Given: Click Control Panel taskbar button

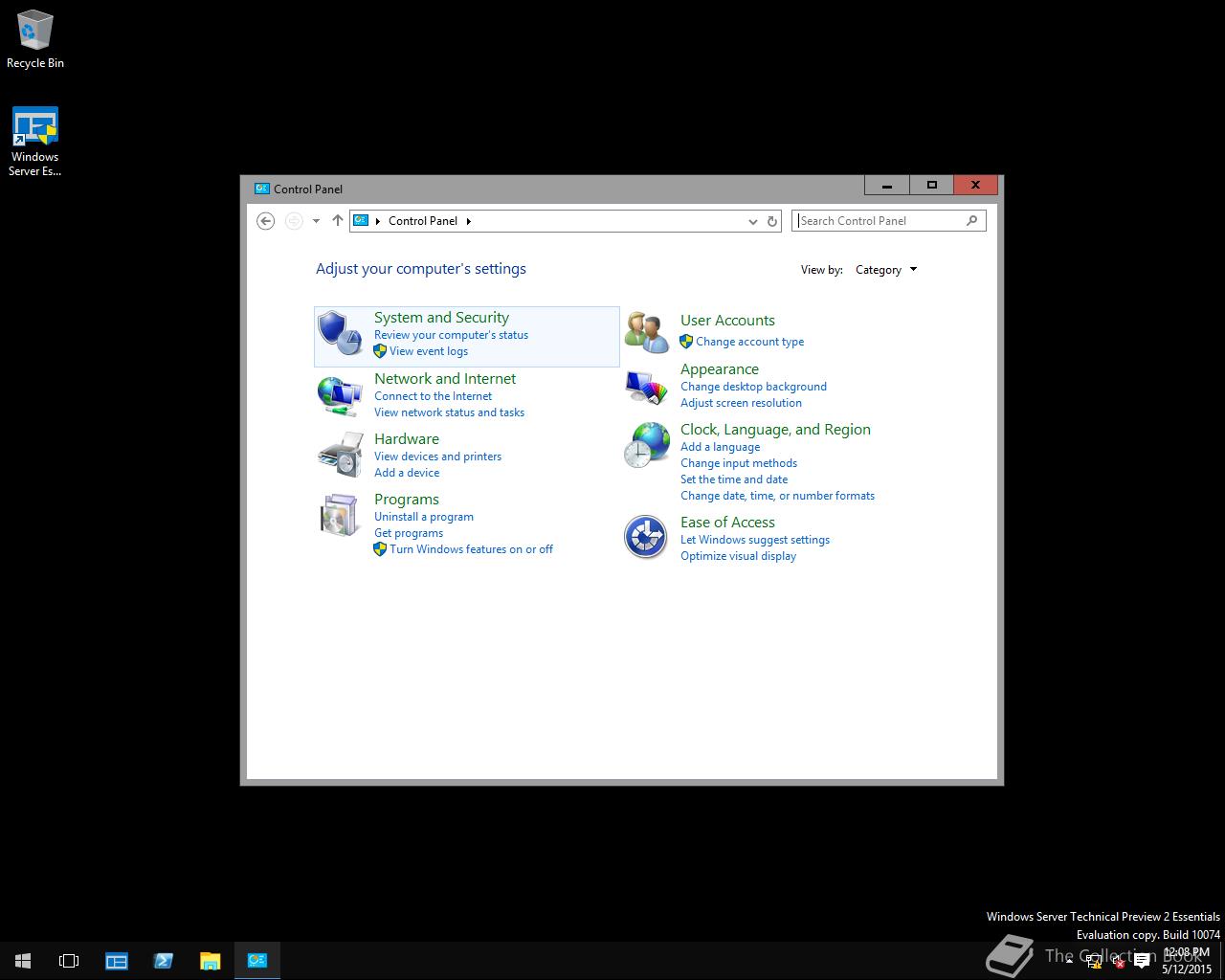Looking at the screenshot, I should pos(257,961).
